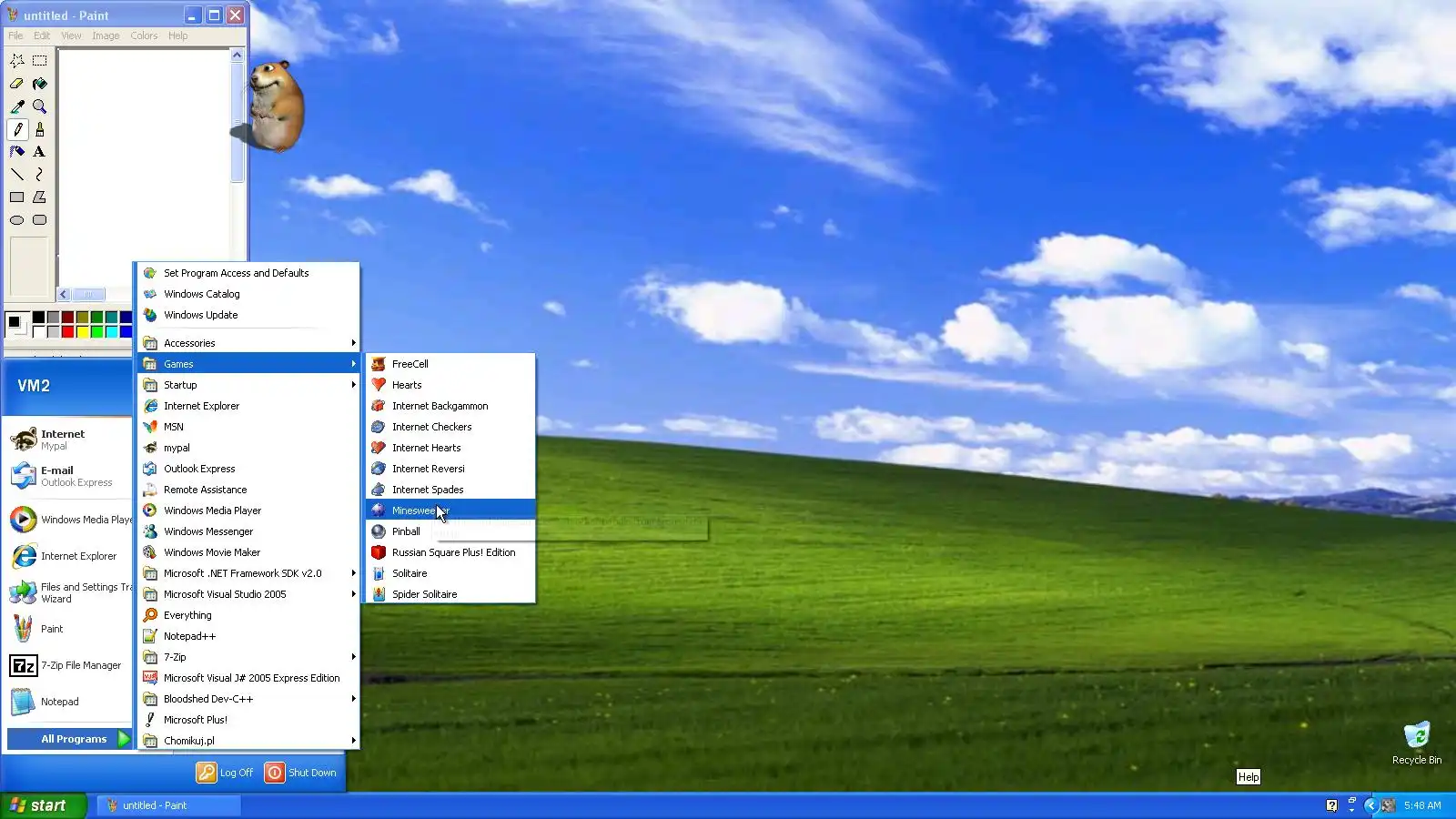This screenshot has width=1456, height=819.
Task: Switch to untitled - Paint taskbar button
Action: [168, 805]
